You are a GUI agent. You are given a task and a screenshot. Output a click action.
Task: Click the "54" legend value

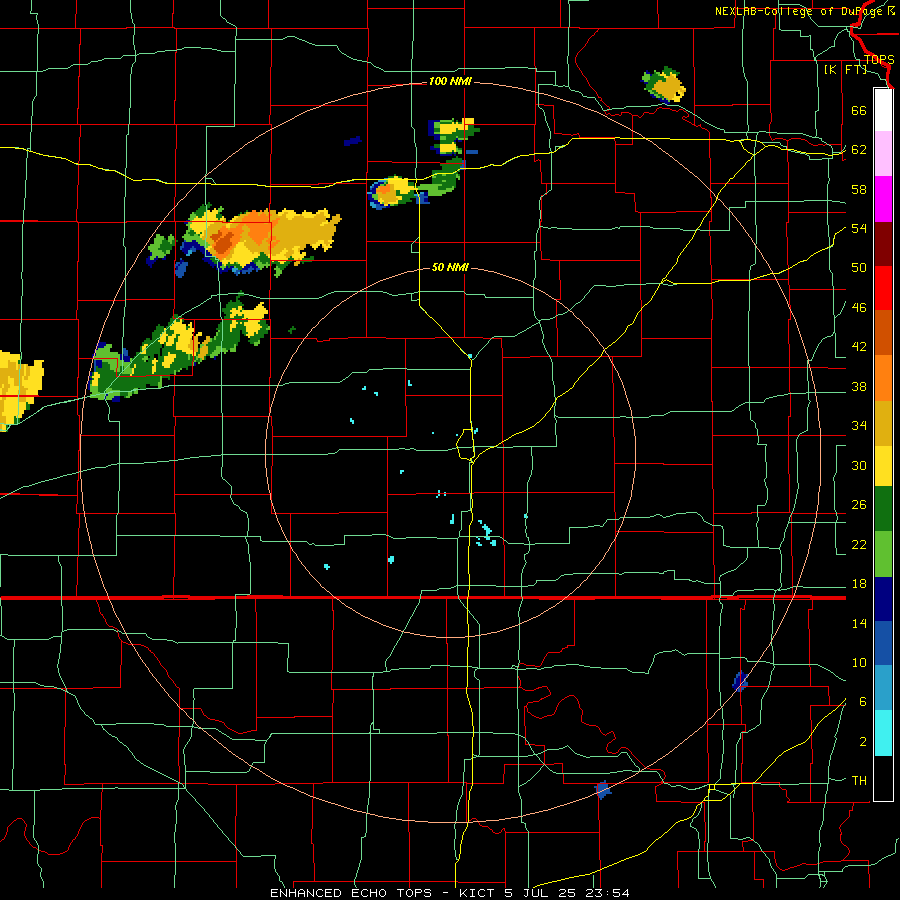click(859, 228)
